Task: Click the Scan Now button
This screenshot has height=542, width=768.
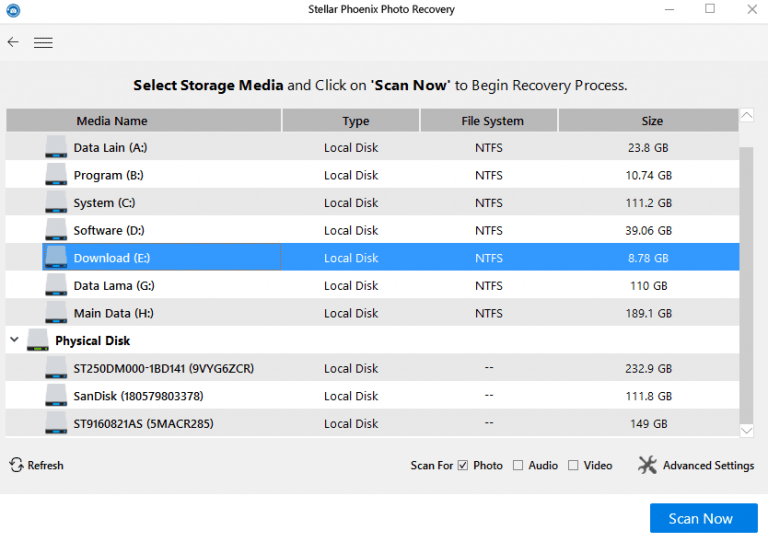Action: click(703, 518)
